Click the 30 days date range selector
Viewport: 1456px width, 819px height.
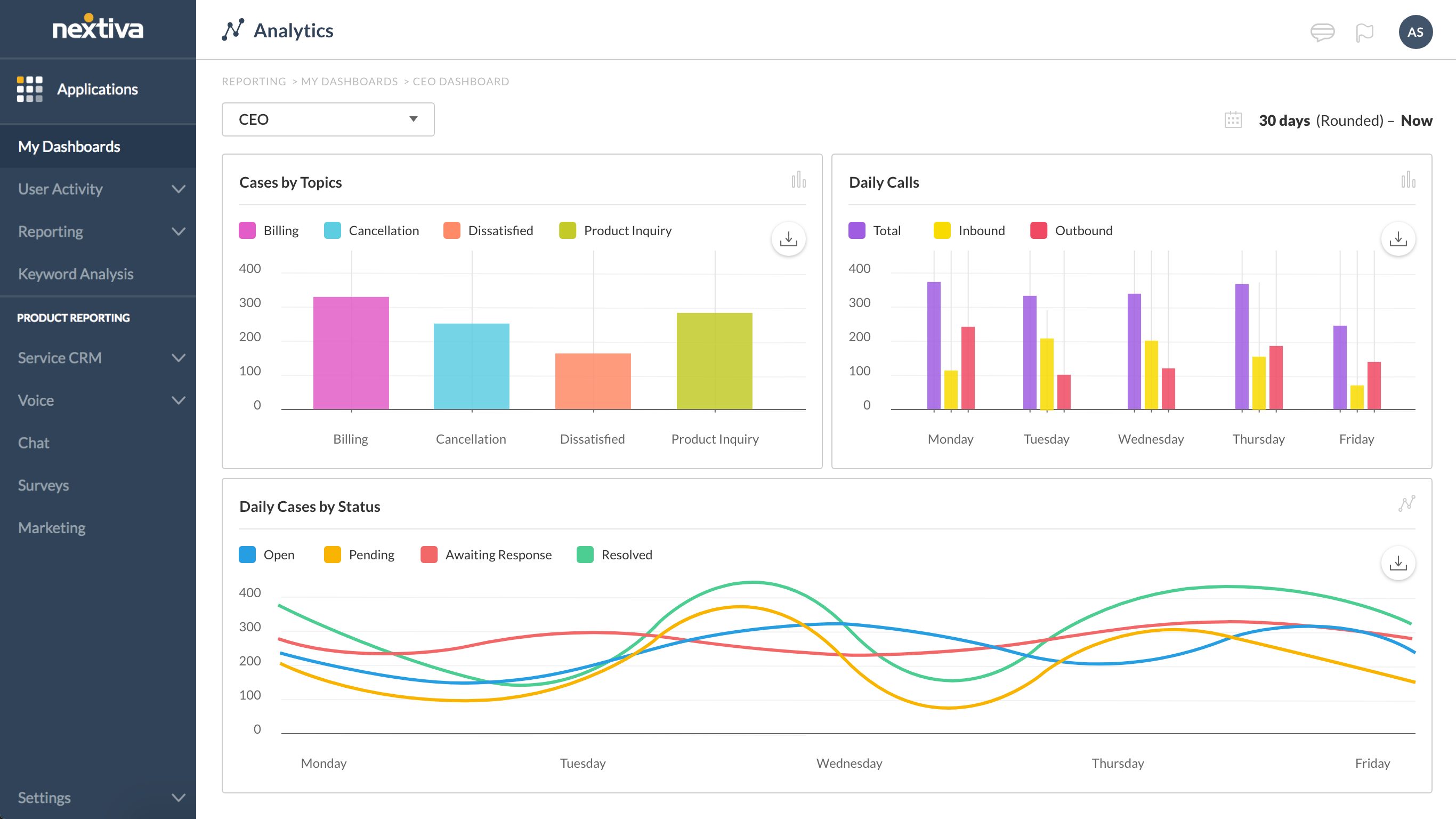pyautogui.click(x=1283, y=119)
